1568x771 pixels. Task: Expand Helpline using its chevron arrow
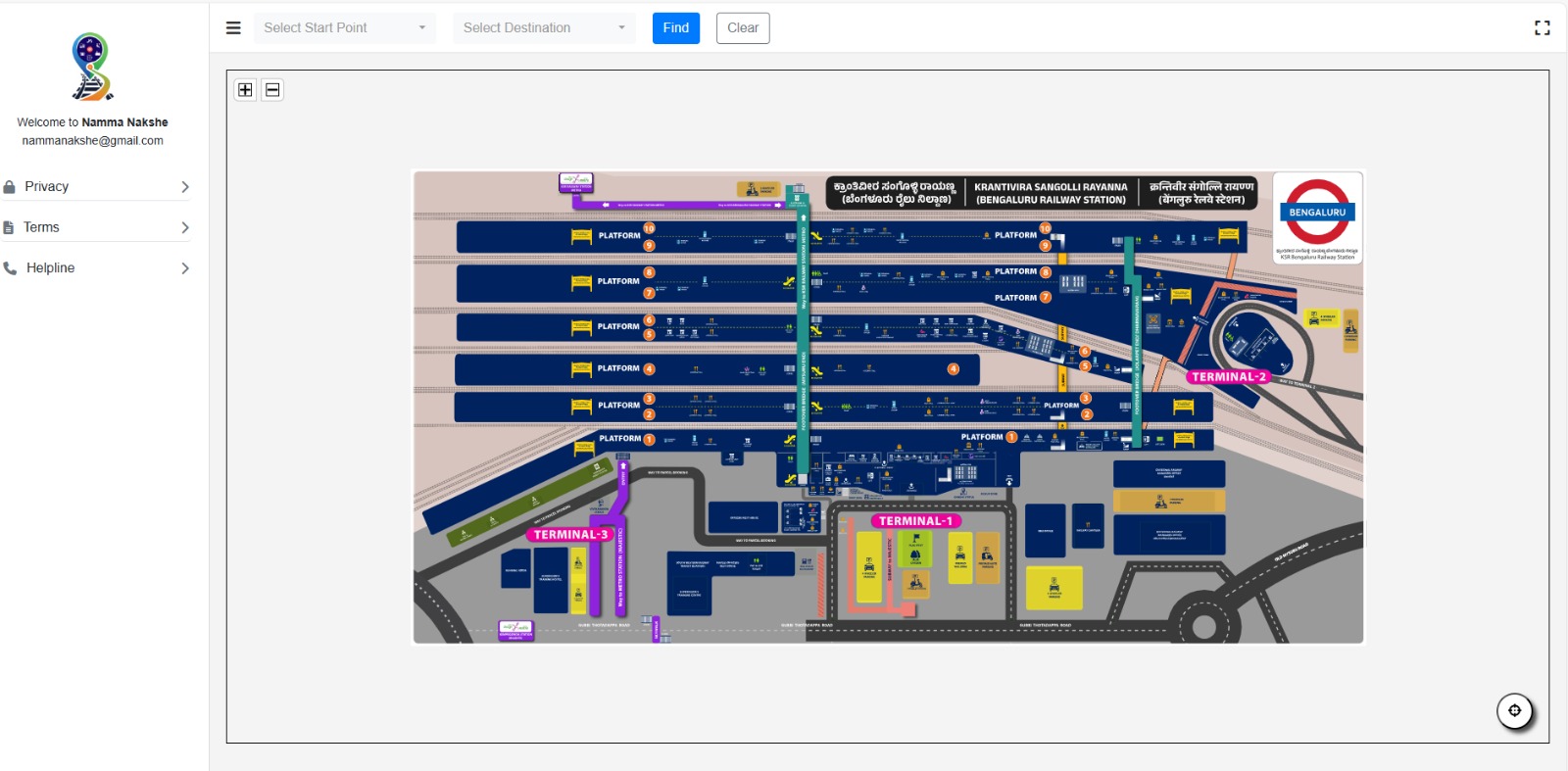point(184,268)
